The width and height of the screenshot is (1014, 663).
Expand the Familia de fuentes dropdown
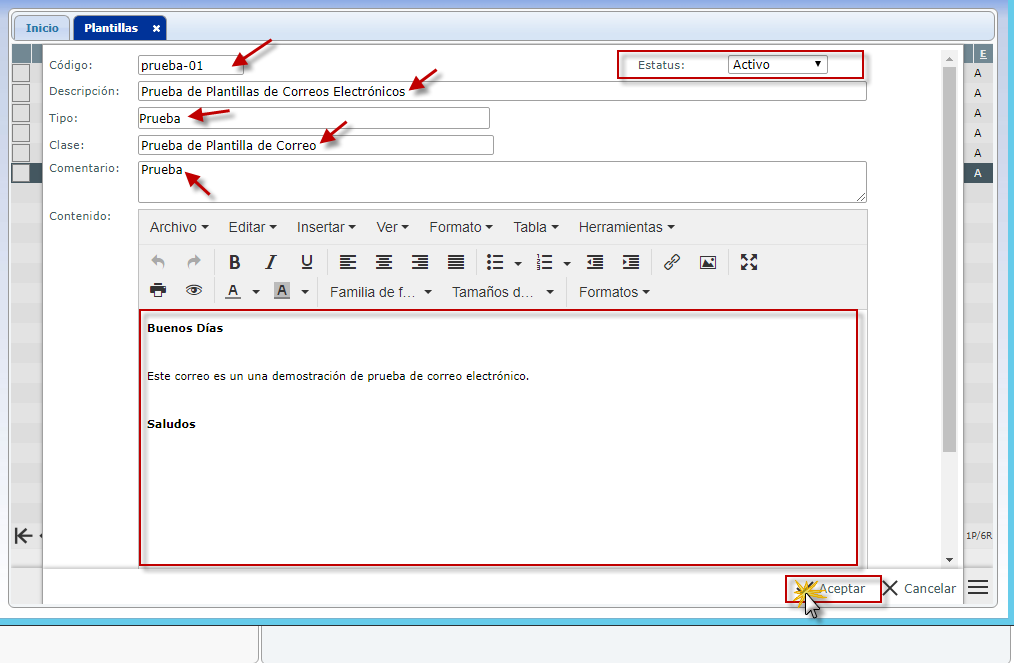click(x=381, y=292)
